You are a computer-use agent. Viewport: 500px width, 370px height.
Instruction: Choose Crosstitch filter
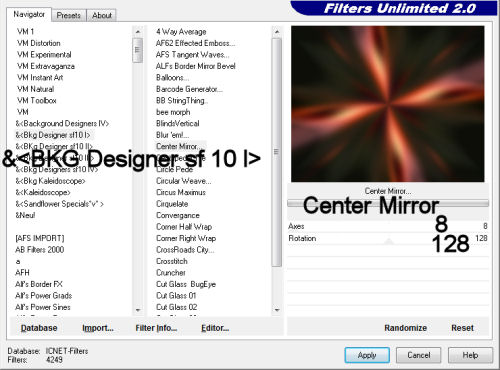pyautogui.click(x=172, y=261)
